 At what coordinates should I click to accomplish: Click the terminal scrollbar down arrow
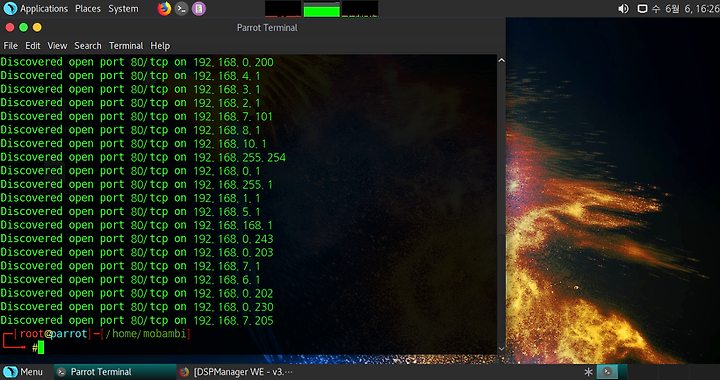tap(501, 349)
